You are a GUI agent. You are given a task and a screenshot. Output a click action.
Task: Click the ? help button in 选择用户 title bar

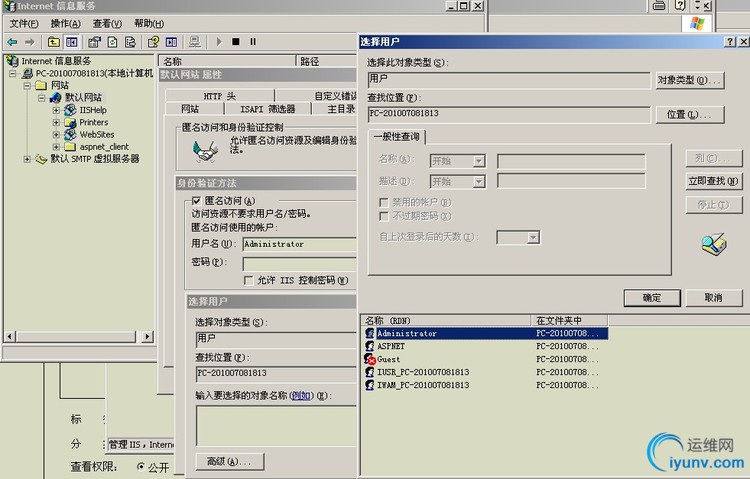[x=730, y=42]
